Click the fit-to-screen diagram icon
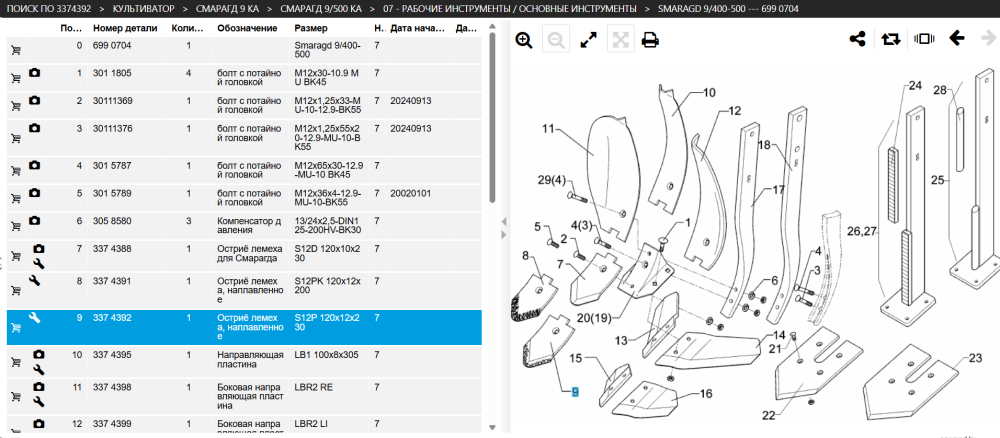 (620, 40)
